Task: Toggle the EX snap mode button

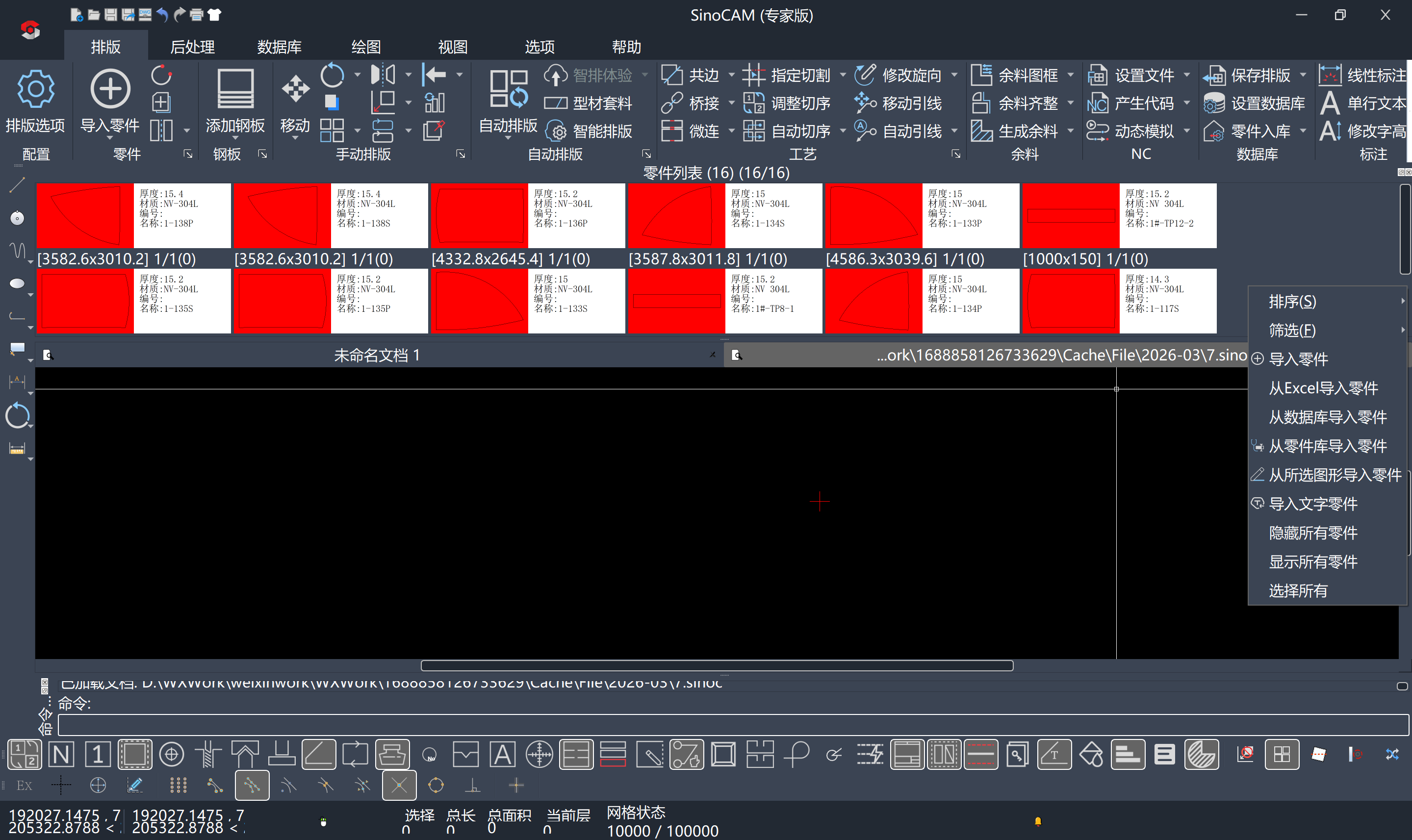Action: (24, 785)
